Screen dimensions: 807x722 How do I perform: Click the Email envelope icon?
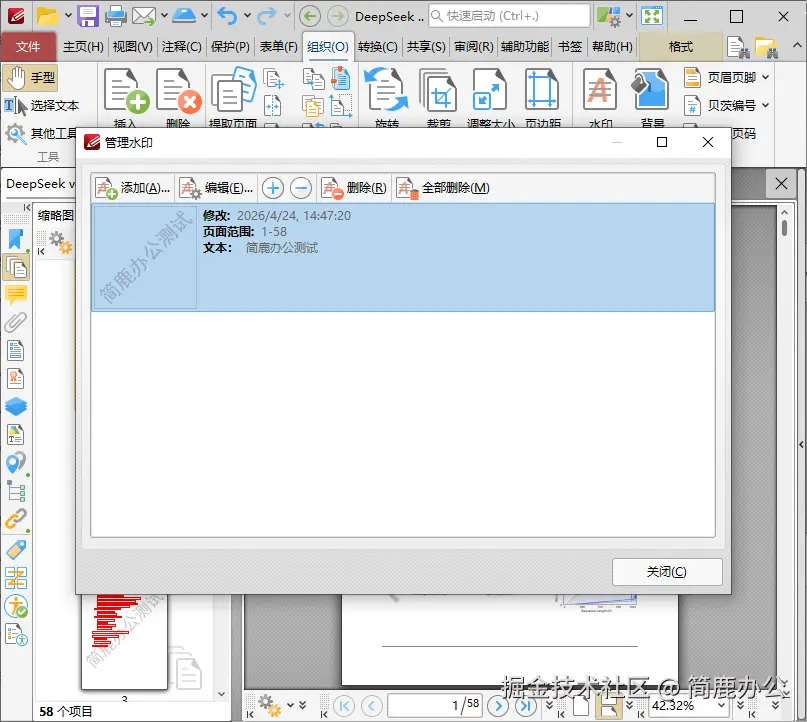tap(144, 16)
